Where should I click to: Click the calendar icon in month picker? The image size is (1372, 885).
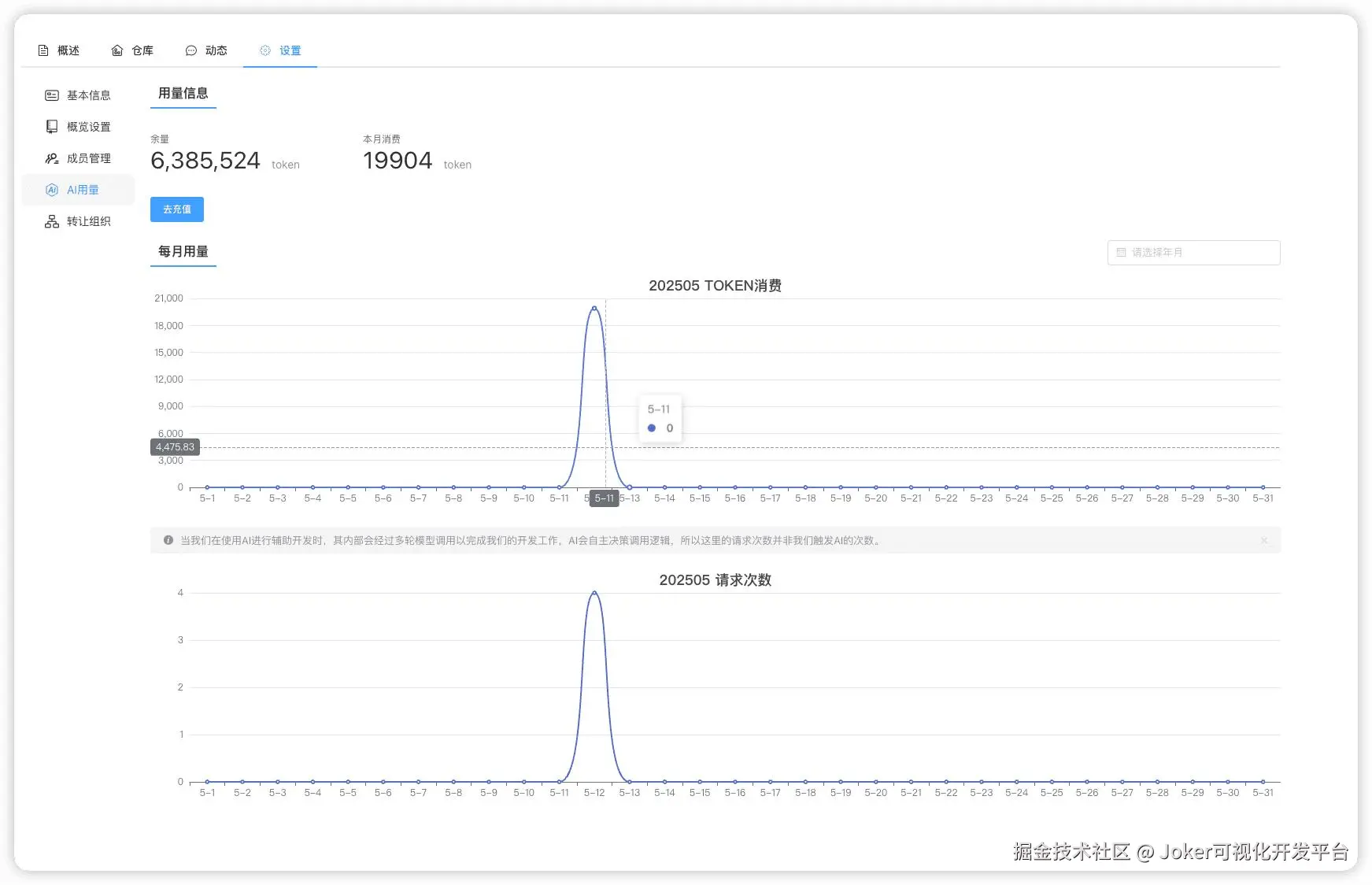click(1122, 253)
